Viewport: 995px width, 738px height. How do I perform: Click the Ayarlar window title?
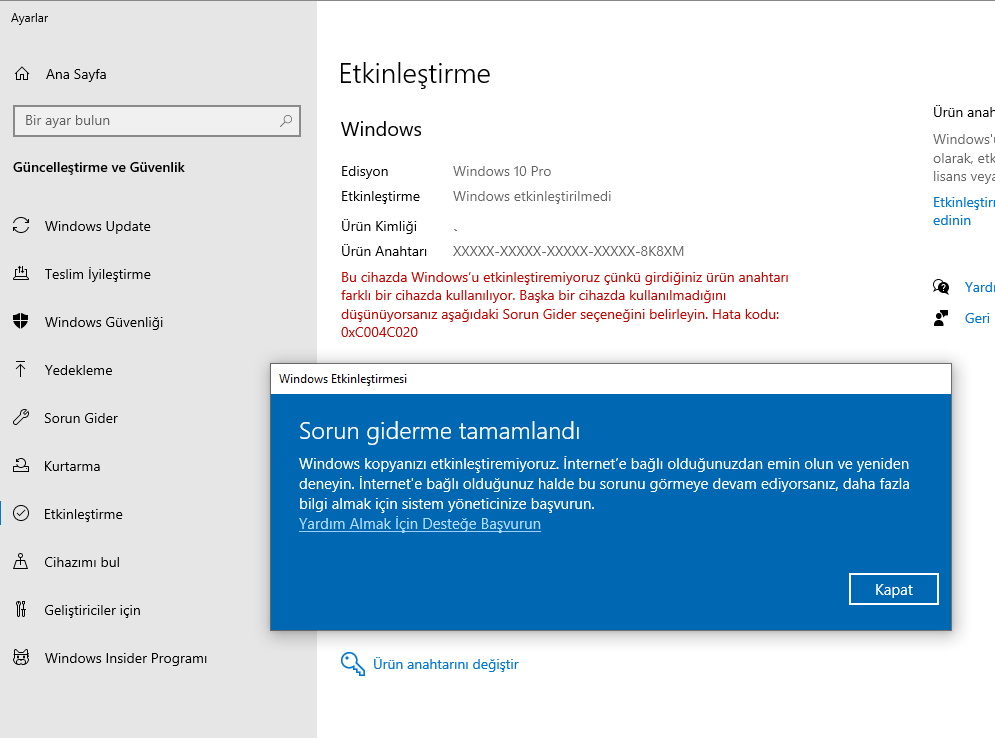point(29,18)
